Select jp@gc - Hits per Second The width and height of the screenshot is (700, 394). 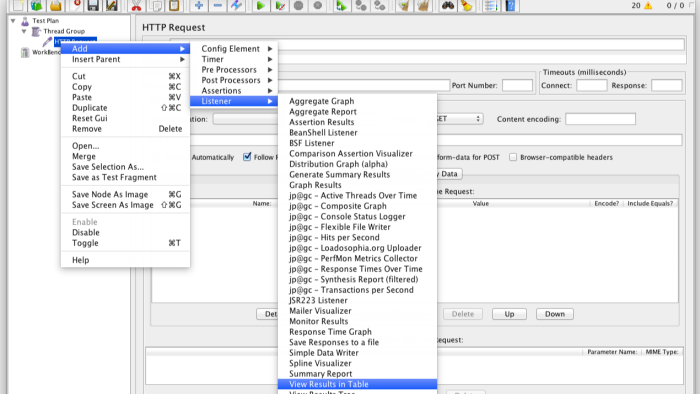[x=357, y=237]
